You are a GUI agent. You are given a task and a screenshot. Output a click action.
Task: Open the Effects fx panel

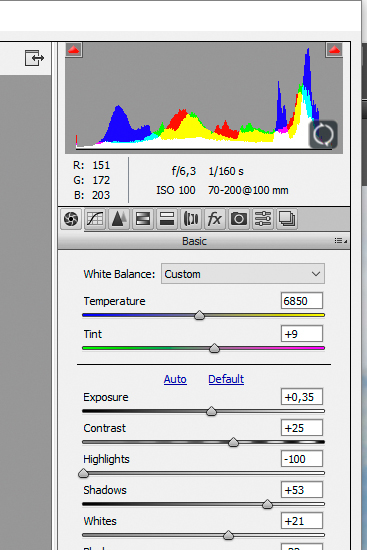pos(215,219)
